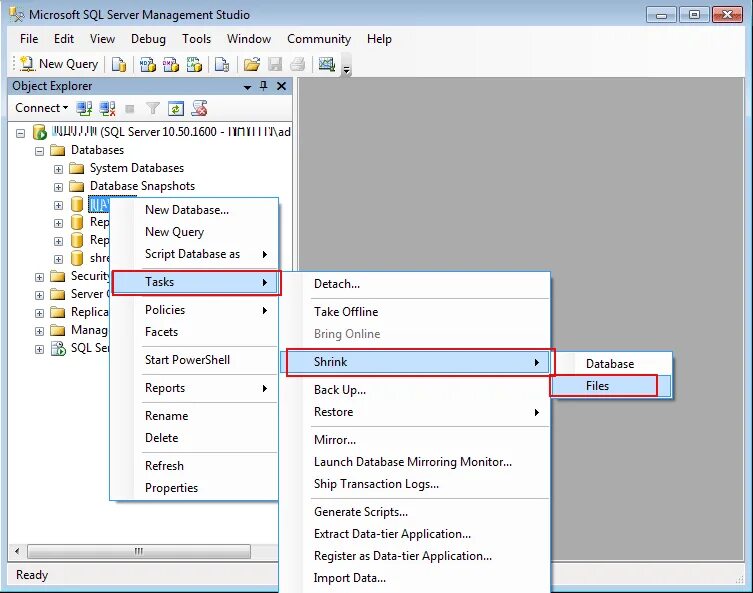
Task: Click the Filter funnel icon
Action: (x=153, y=109)
